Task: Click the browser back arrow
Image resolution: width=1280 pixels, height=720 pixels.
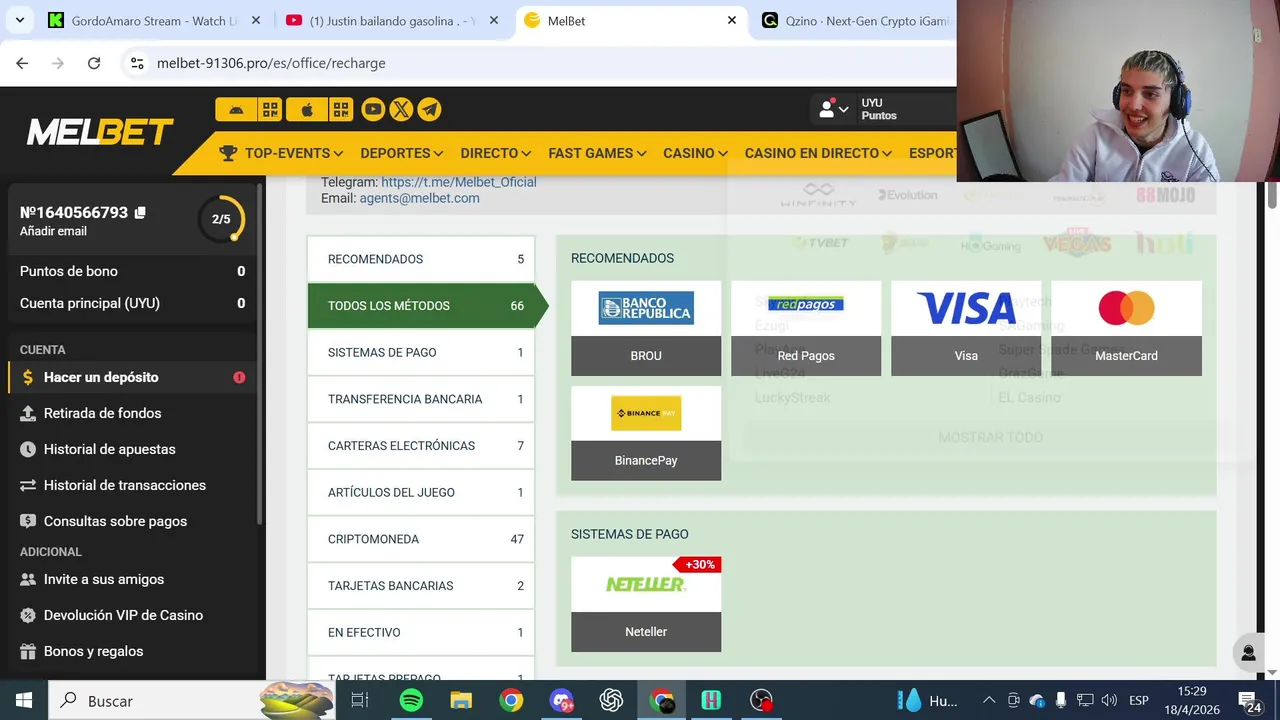Action: (x=22, y=63)
